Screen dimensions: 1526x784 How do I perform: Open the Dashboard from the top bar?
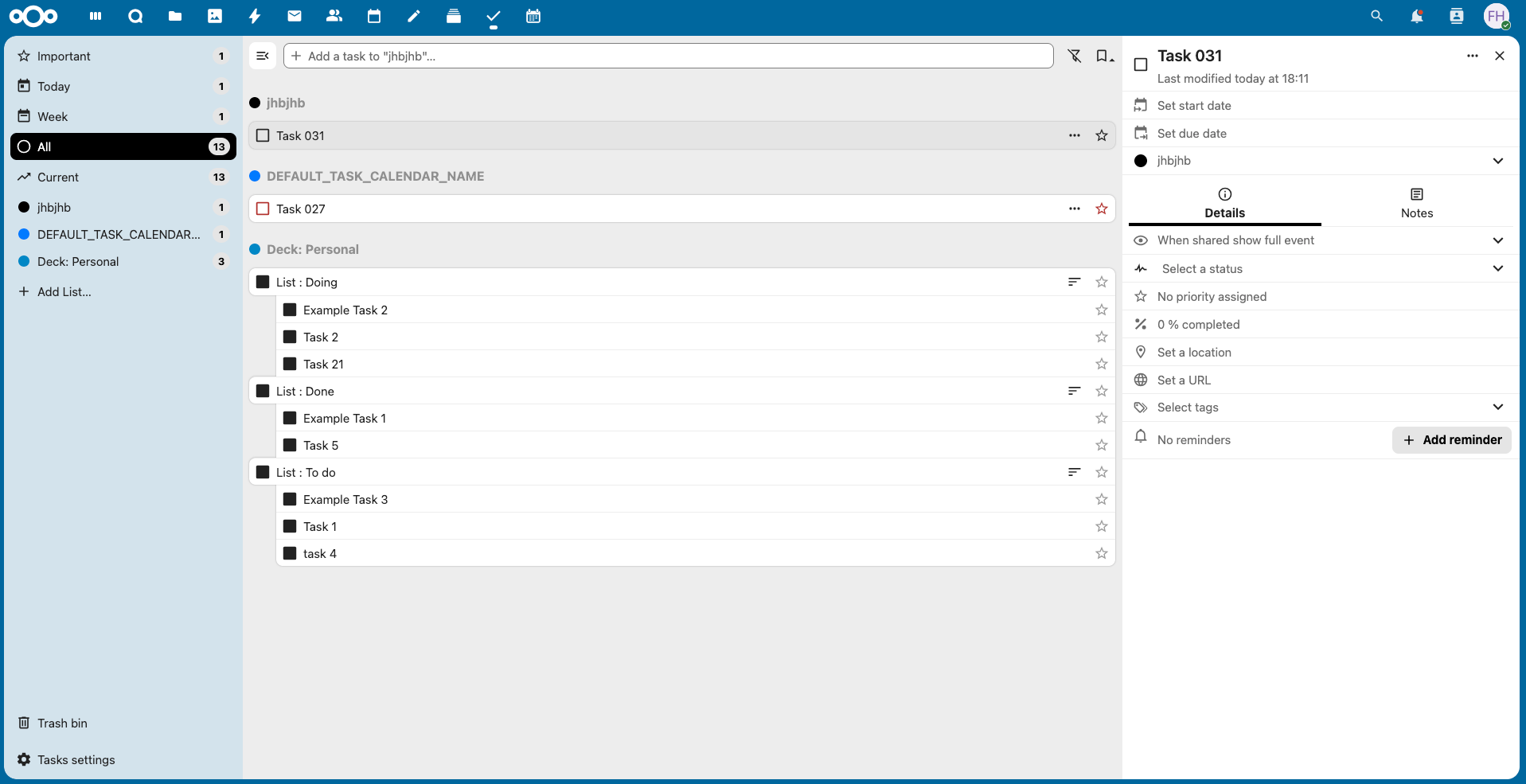click(x=95, y=16)
